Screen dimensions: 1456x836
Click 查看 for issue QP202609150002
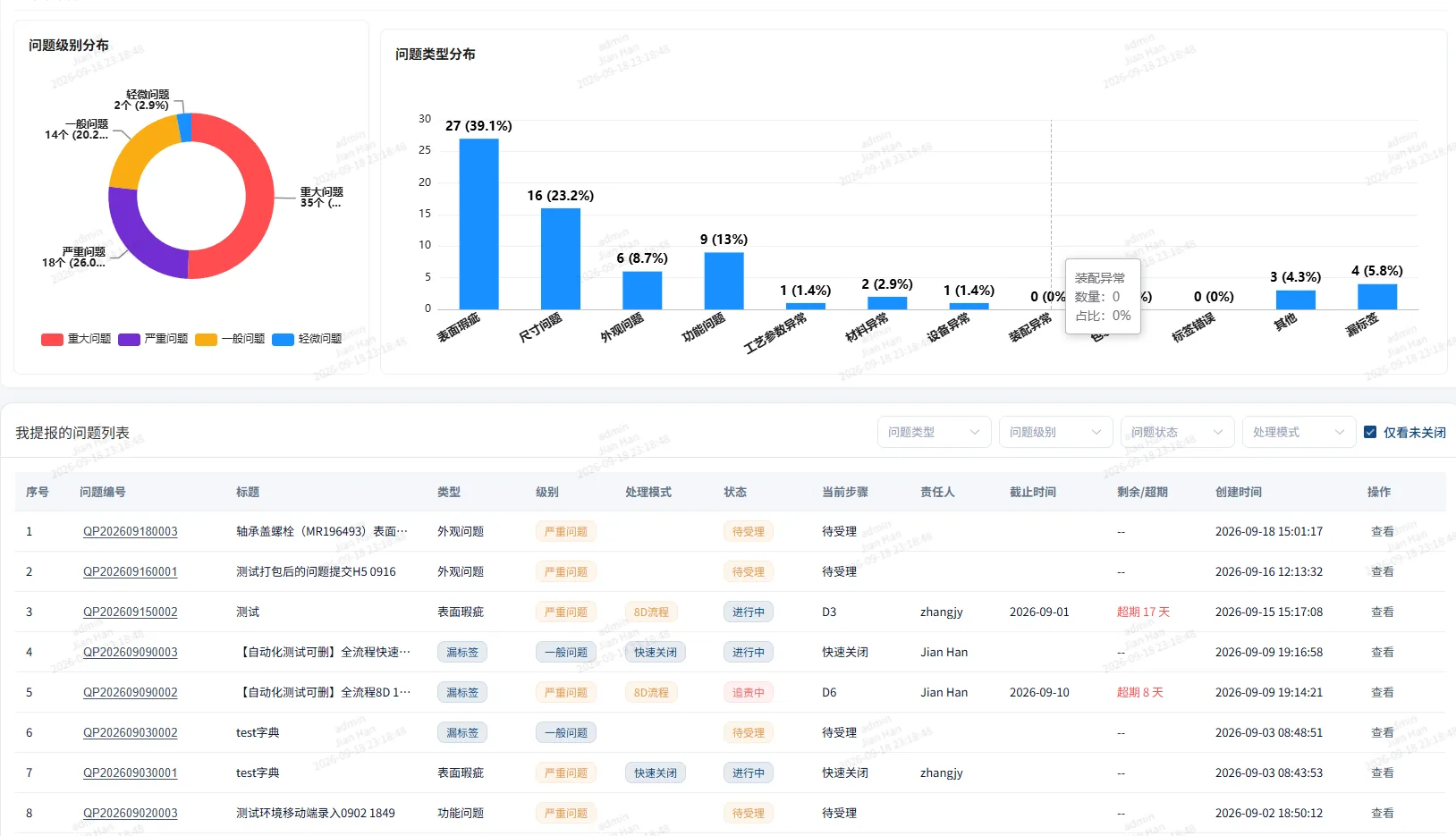click(1382, 612)
